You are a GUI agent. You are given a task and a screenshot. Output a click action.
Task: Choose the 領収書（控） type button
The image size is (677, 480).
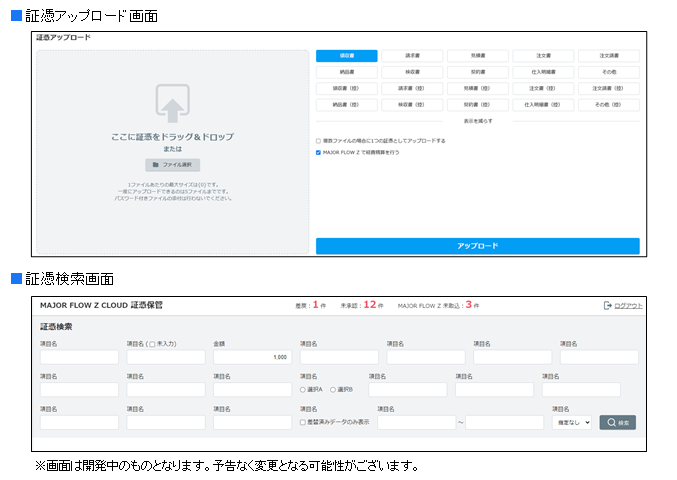point(347,88)
